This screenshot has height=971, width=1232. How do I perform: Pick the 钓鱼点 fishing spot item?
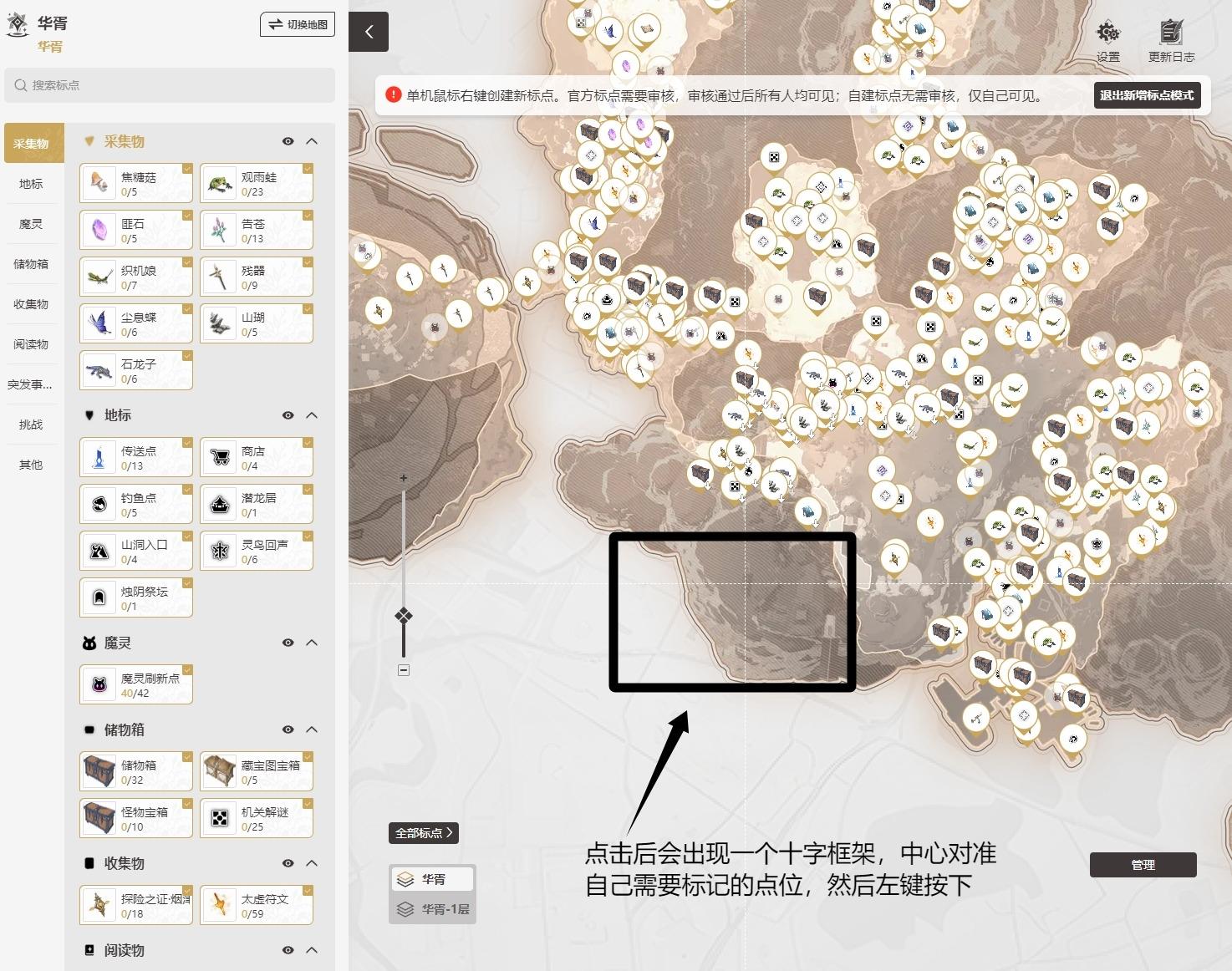point(136,504)
